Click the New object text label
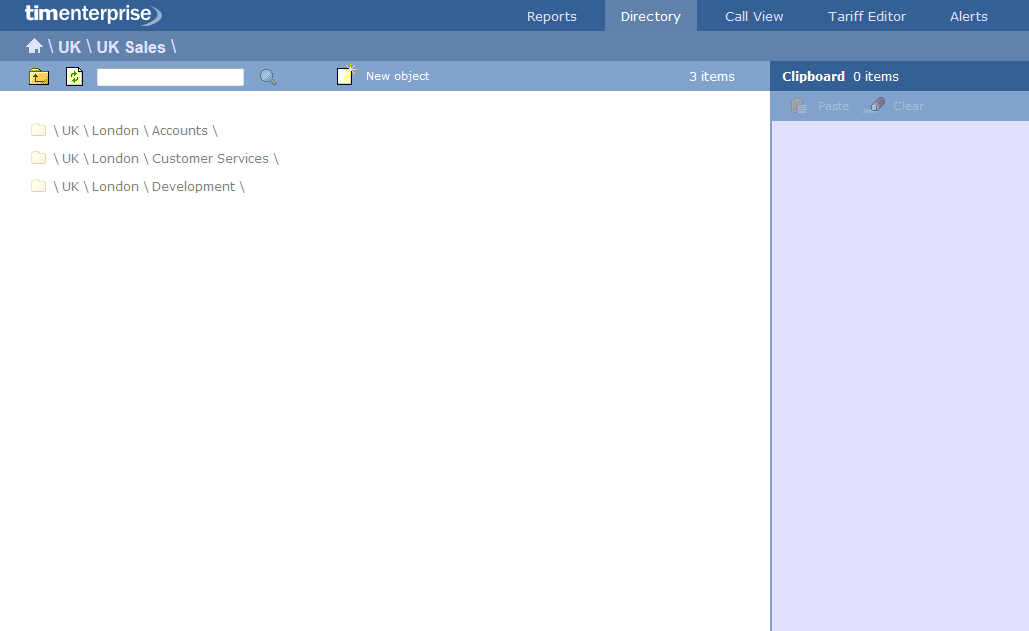The width and height of the screenshot is (1029, 631). click(x=397, y=76)
